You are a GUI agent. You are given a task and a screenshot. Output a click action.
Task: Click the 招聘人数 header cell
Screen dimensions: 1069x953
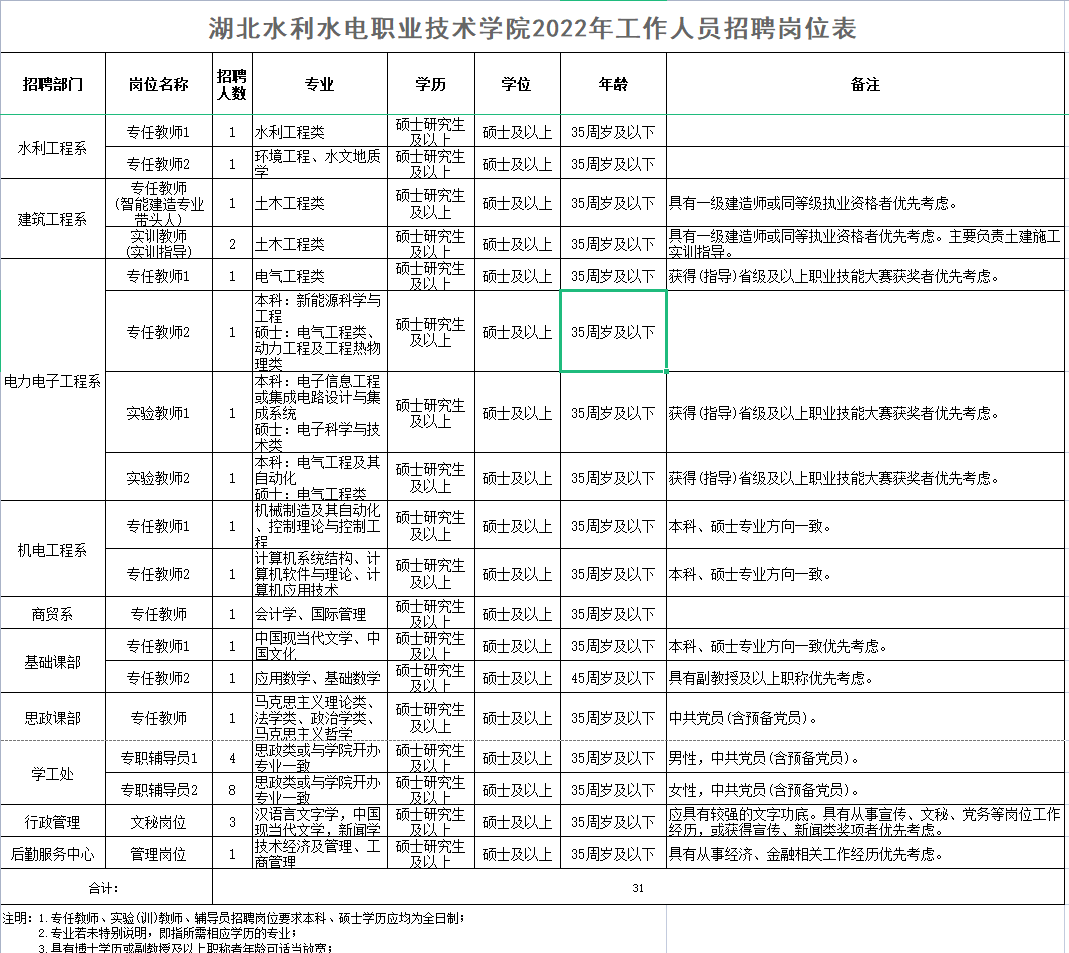[232, 85]
